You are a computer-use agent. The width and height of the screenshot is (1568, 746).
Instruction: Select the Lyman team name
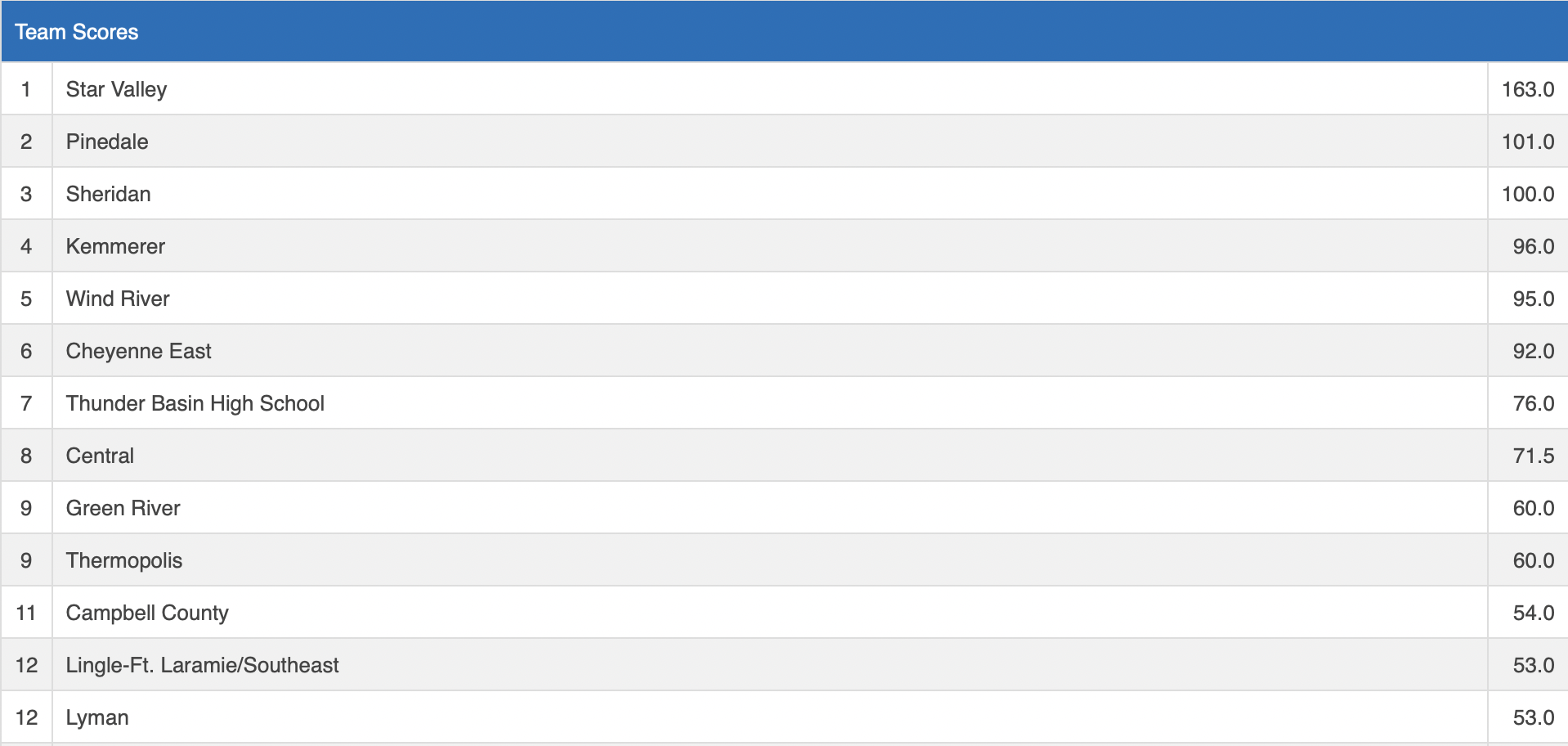coord(97,717)
